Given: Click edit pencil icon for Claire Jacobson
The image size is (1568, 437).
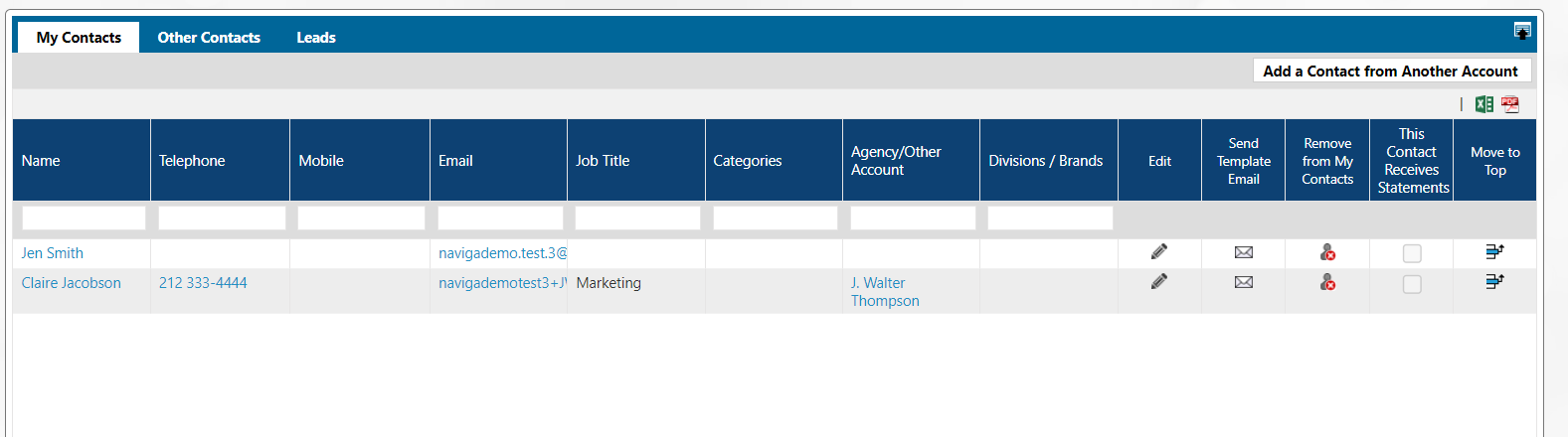Looking at the screenshot, I should (1159, 282).
